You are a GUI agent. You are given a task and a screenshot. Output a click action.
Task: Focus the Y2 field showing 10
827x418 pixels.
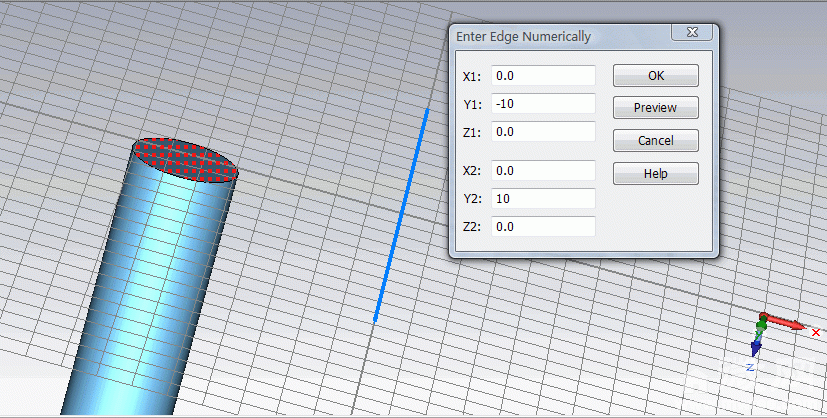[x=543, y=198]
